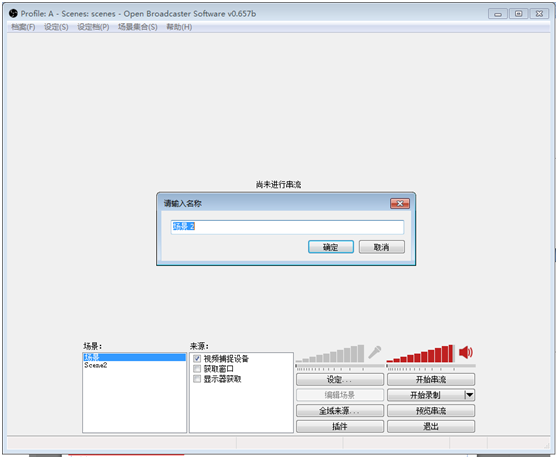Image resolution: width=558 pixels, height=459 pixels.
Task: Confirm the name with 确定 button
Action: pyautogui.click(x=331, y=247)
